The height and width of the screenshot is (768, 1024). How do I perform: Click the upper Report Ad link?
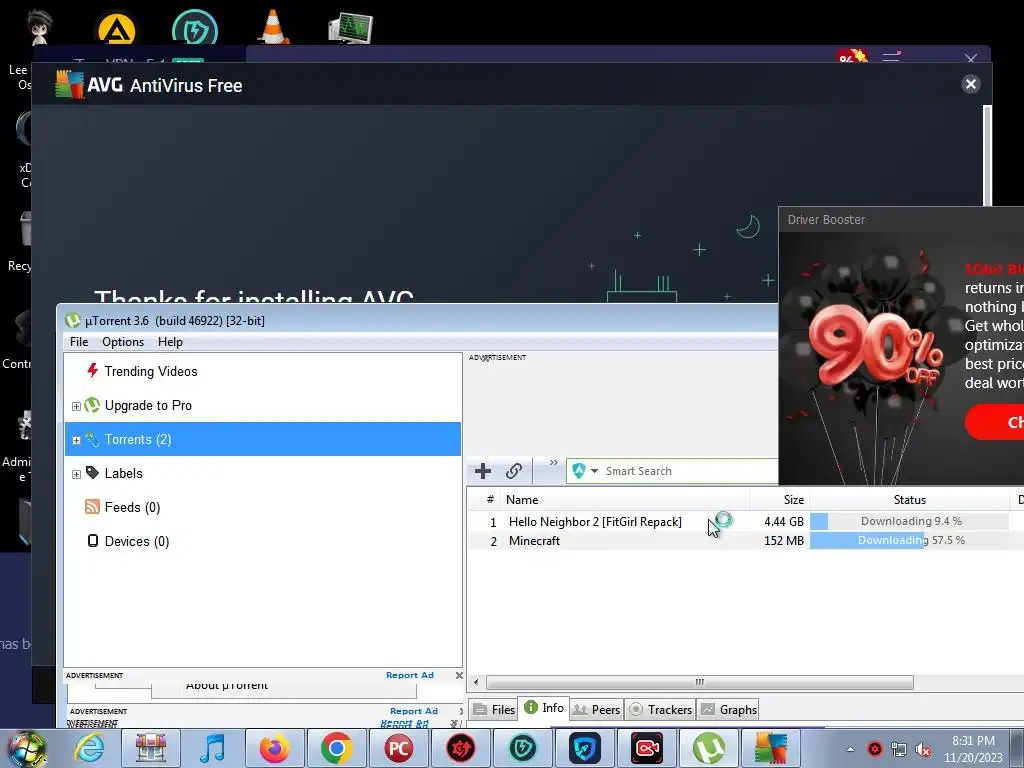[x=409, y=675]
